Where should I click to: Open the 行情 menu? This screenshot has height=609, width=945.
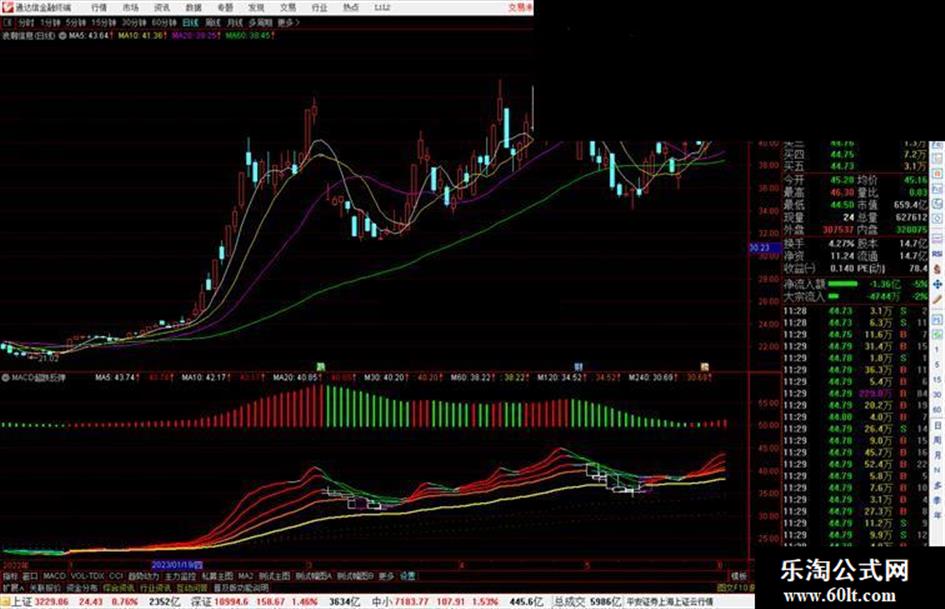point(99,8)
